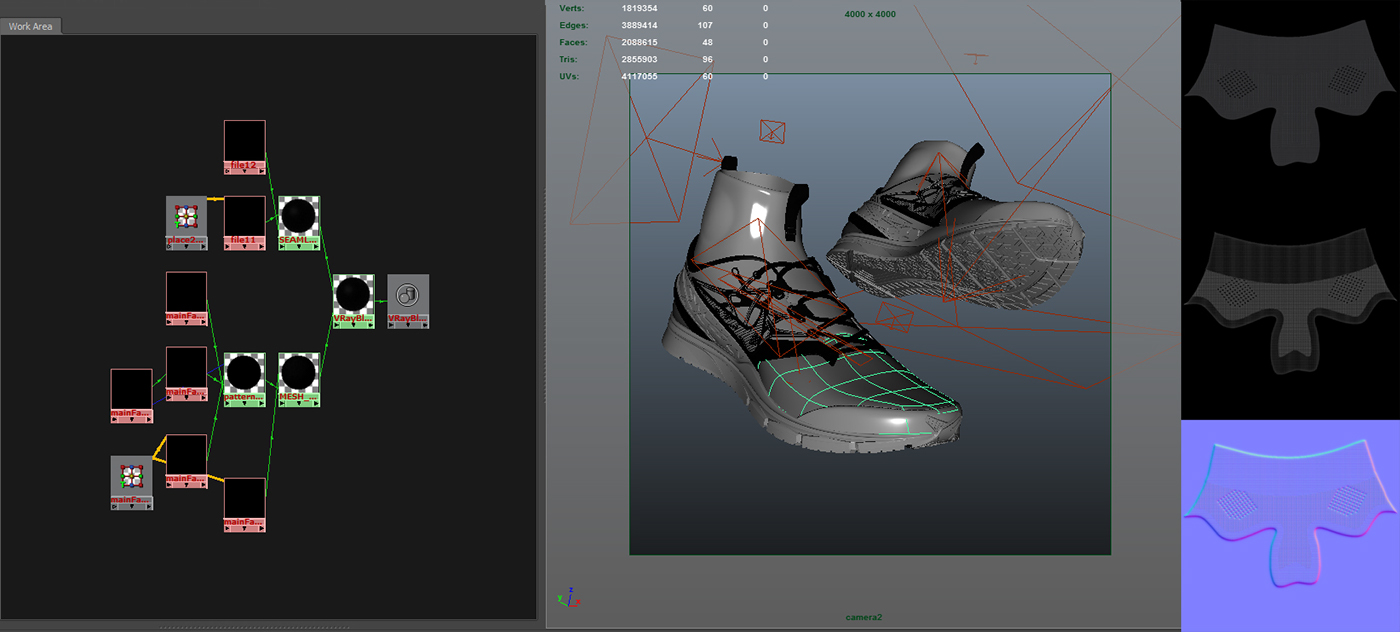Click the SEAML node's shader ball icon
1400x632 pixels.
[299, 215]
